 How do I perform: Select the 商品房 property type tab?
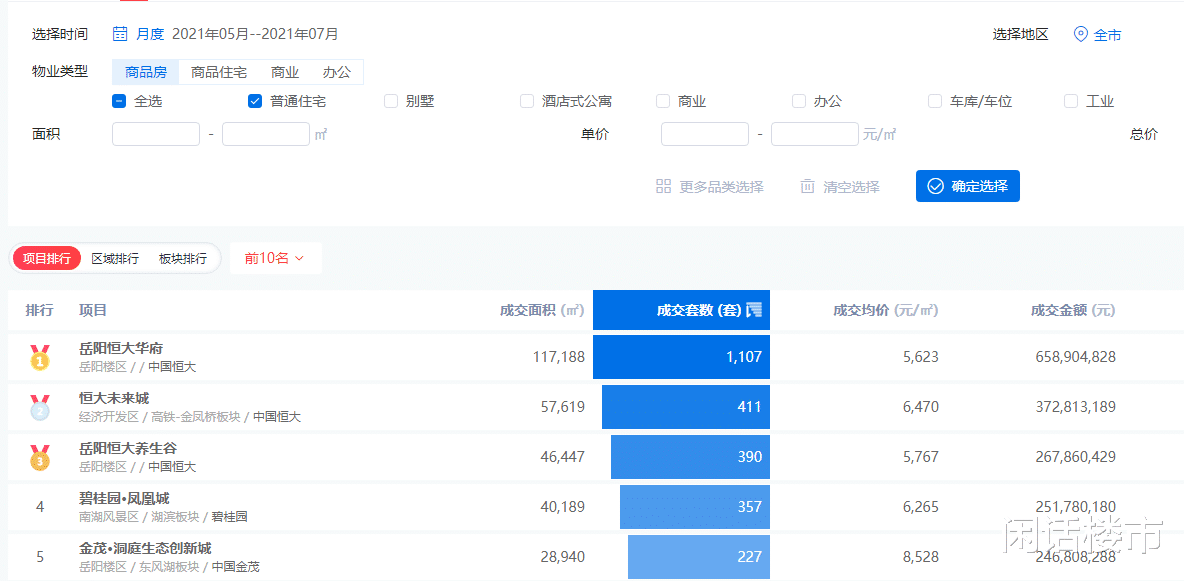click(146, 73)
